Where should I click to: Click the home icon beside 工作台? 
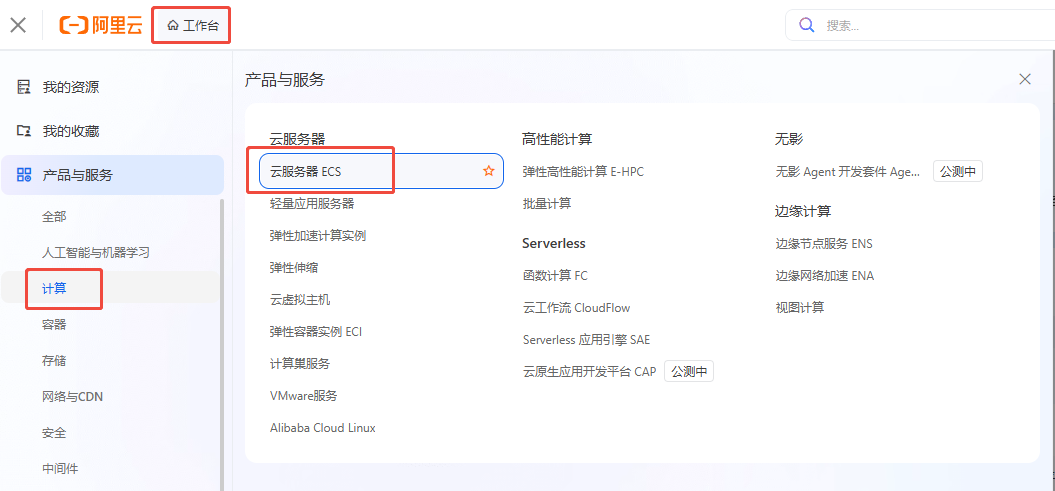(x=174, y=26)
